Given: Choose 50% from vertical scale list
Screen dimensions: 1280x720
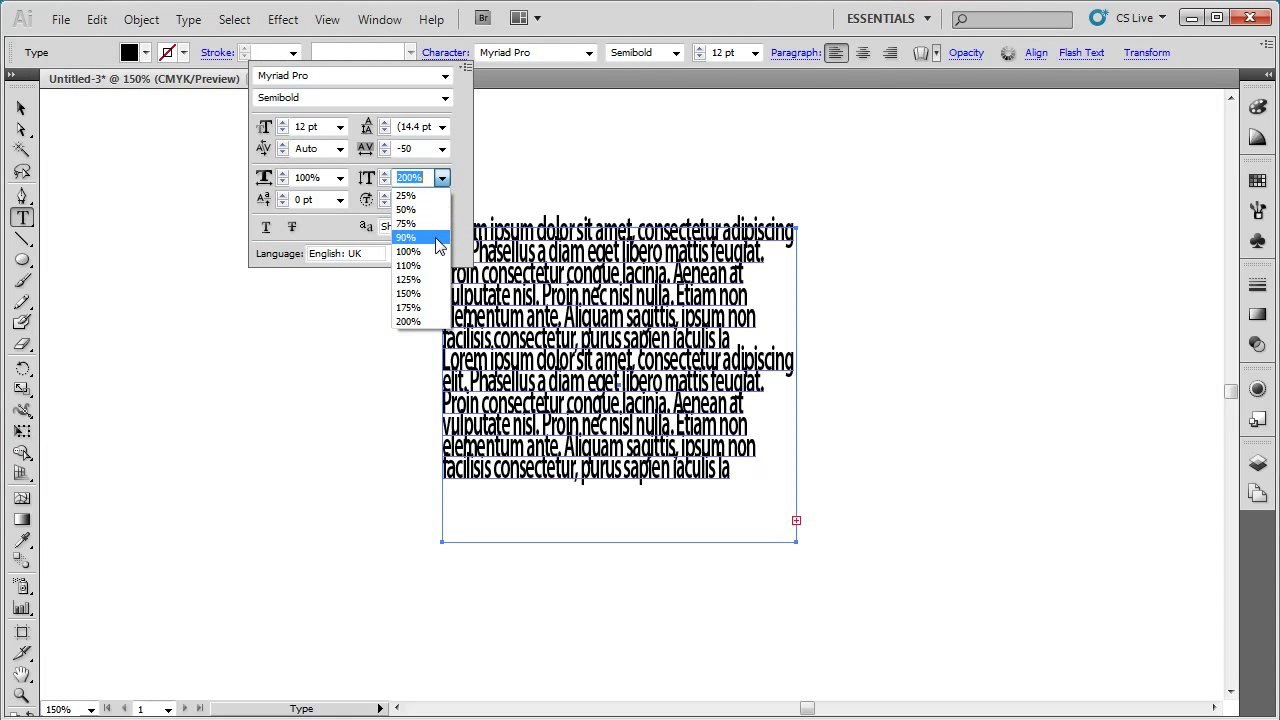Looking at the screenshot, I should [x=421, y=210].
